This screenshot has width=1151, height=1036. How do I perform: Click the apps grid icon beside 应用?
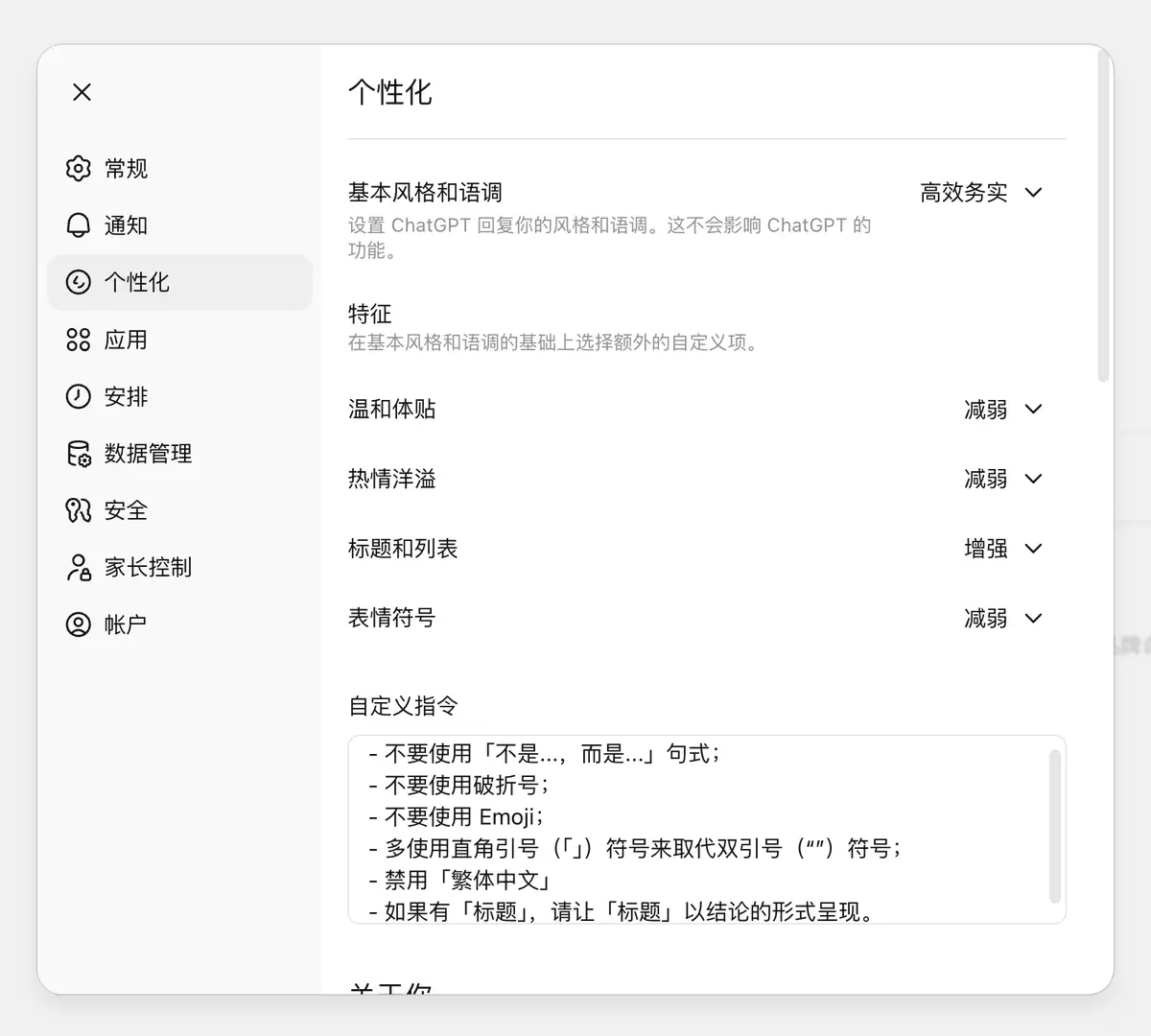pyautogui.click(x=78, y=340)
